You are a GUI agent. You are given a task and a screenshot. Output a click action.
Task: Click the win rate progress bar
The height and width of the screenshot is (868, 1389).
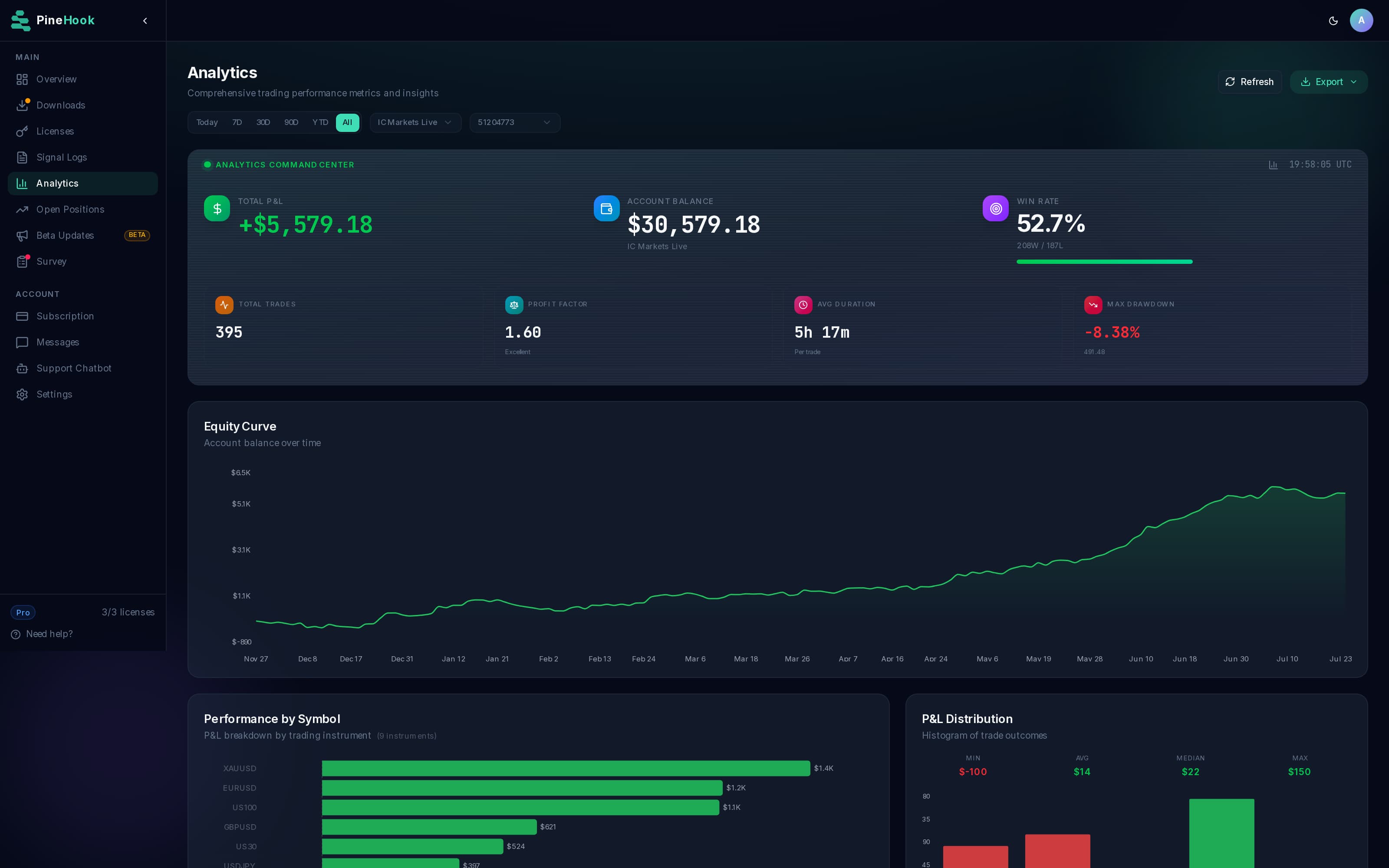1104,262
